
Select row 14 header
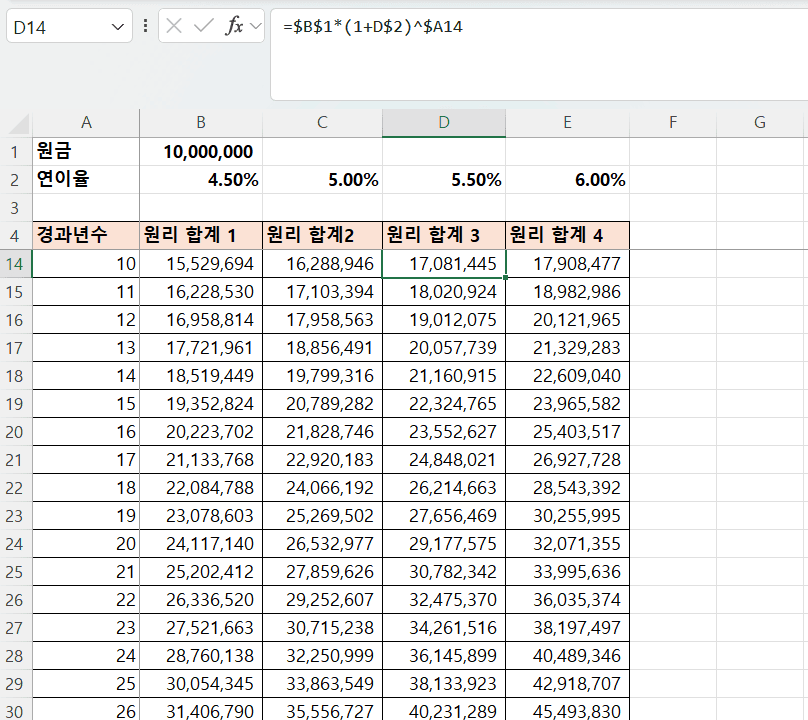pos(15,264)
